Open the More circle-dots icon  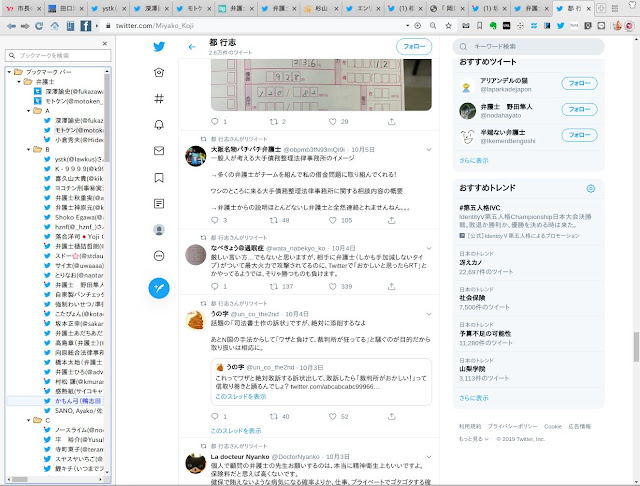click(159, 256)
